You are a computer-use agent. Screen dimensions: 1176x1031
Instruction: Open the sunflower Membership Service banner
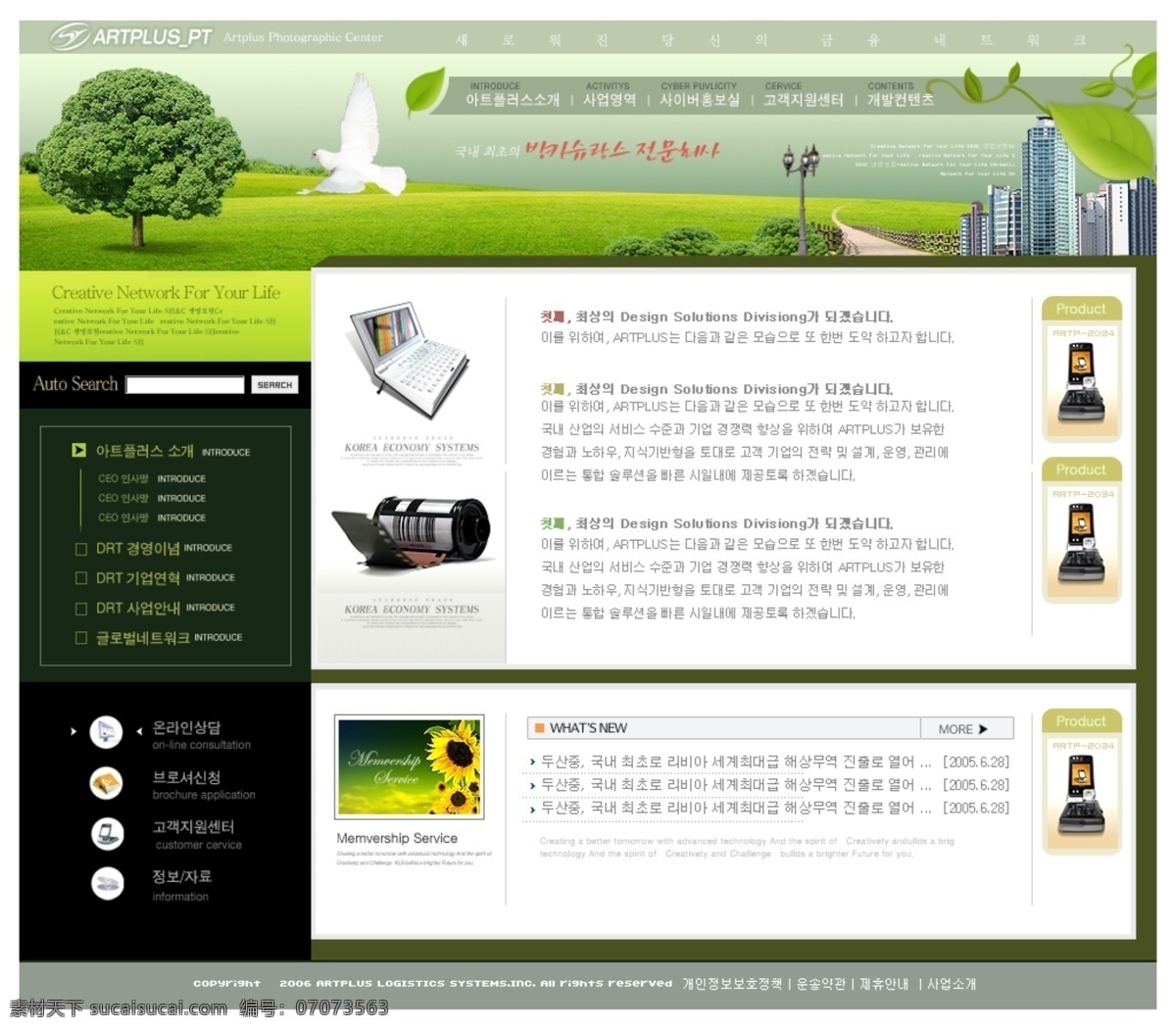tap(410, 767)
